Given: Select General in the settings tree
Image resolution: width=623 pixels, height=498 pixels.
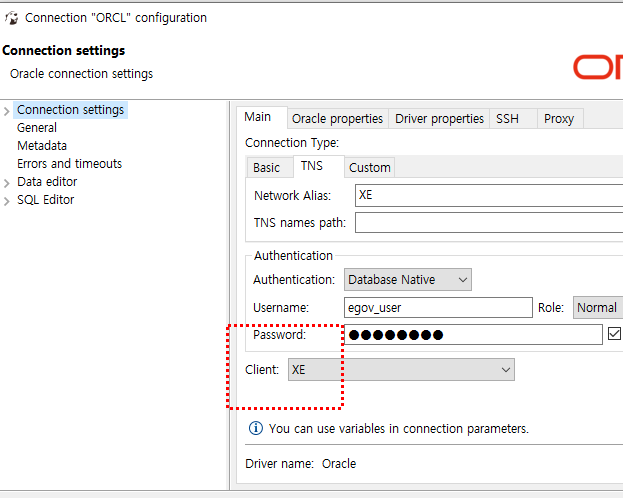Looking at the screenshot, I should coord(37,128).
